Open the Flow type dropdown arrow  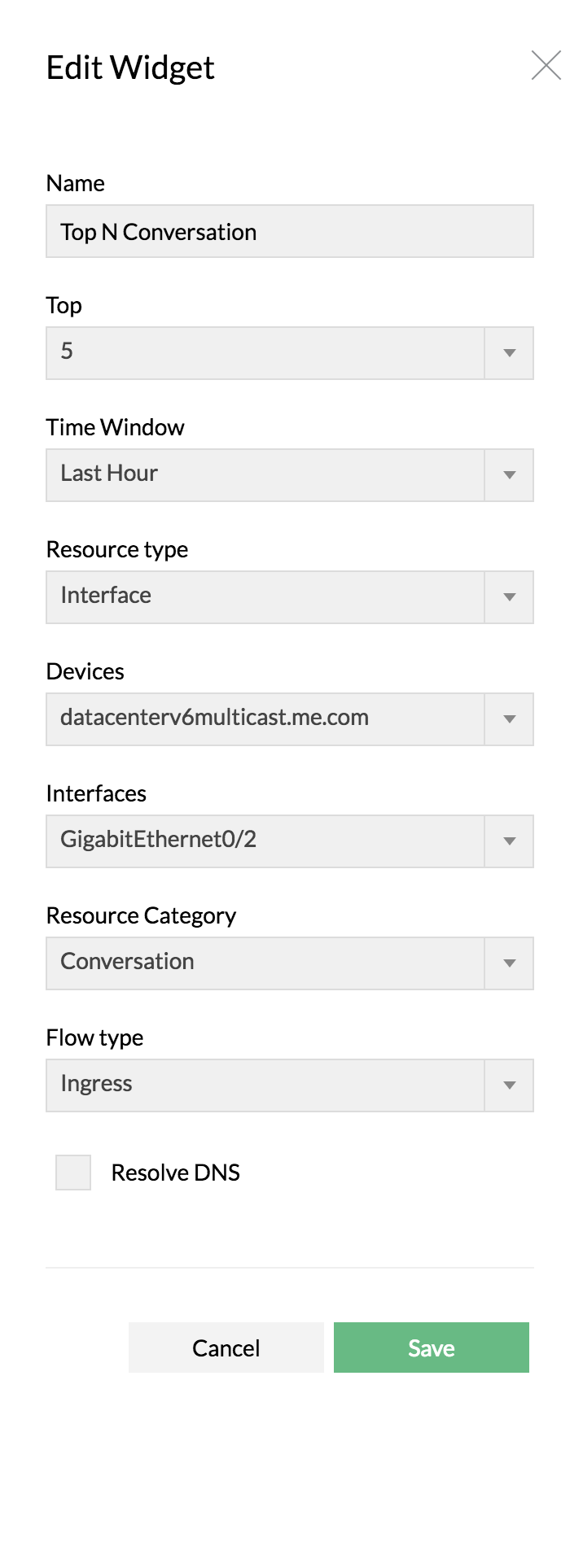[x=510, y=1085]
